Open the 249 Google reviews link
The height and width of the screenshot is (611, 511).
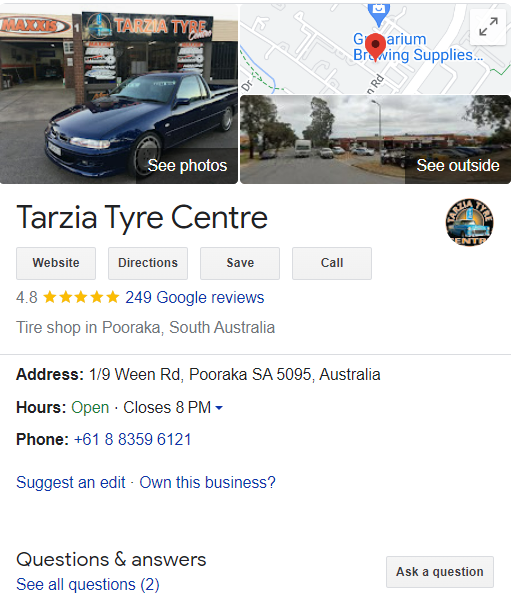pos(194,297)
